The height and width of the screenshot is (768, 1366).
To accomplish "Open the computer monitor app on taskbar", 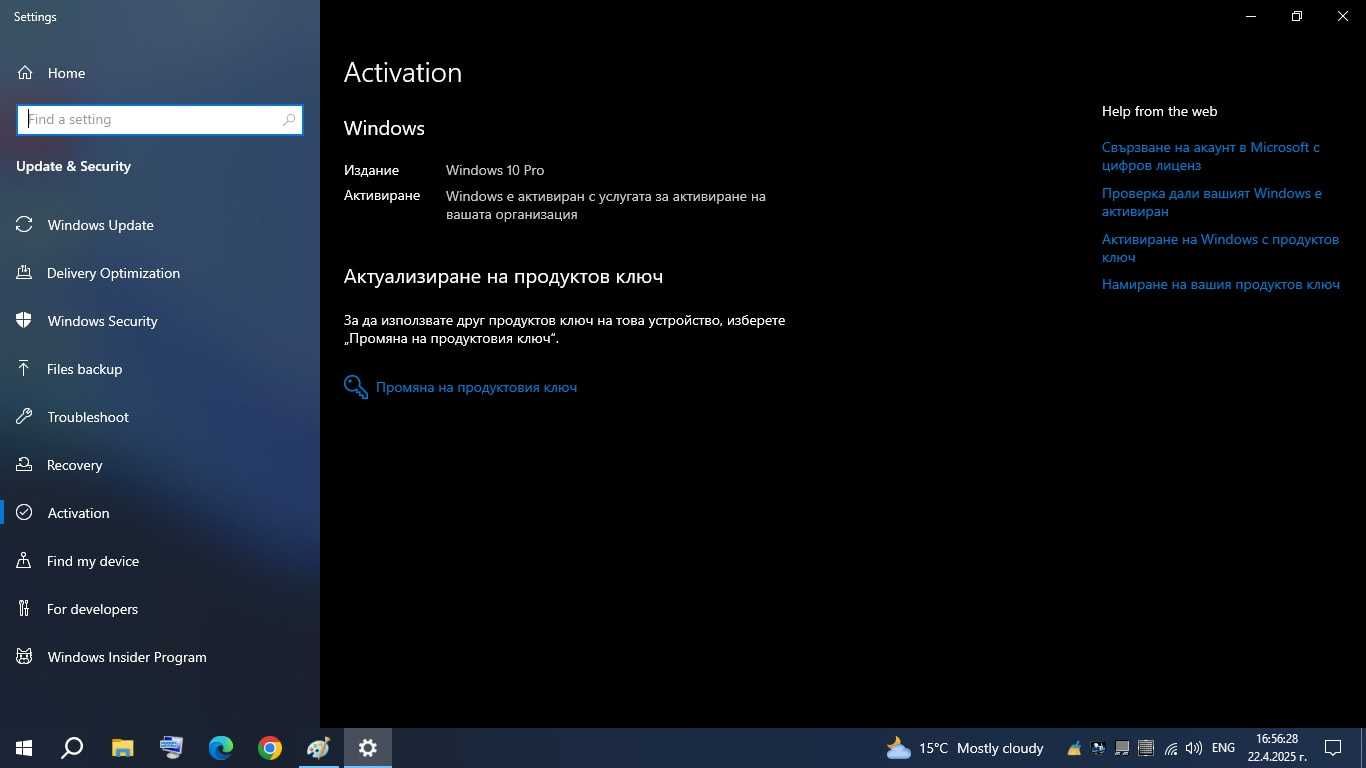I will [171, 748].
